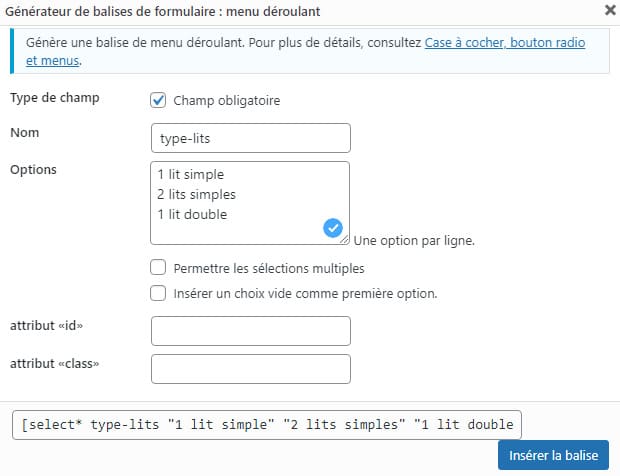Click the blue checkmark icon in Options
The width and height of the screenshot is (620, 476).
(x=334, y=229)
